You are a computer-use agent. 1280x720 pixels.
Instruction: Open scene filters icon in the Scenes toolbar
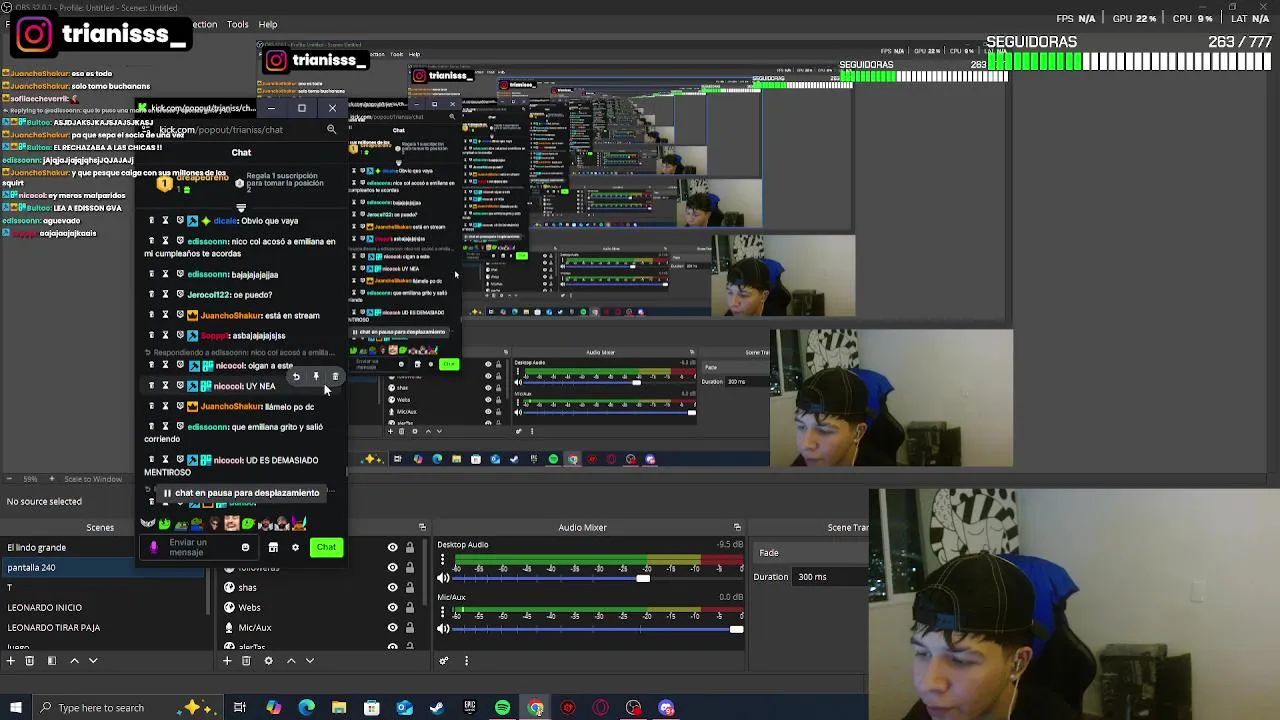(x=52, y=661)
